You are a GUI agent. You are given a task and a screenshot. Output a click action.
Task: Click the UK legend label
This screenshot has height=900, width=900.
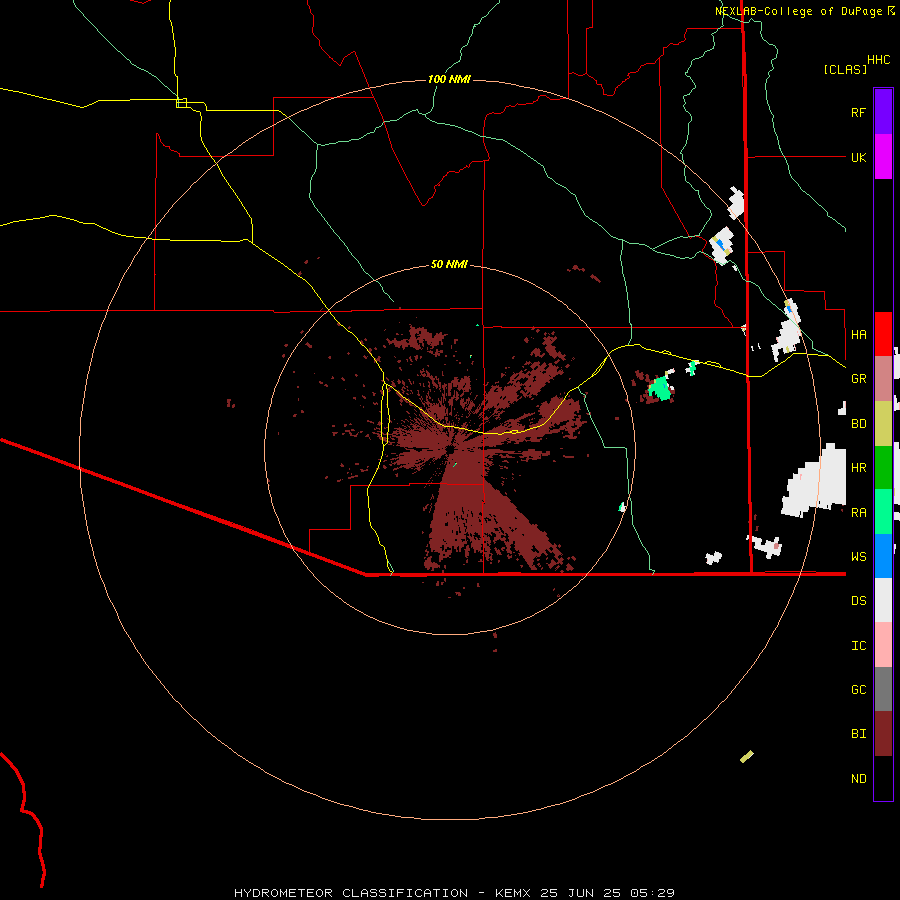pos(858,157)
